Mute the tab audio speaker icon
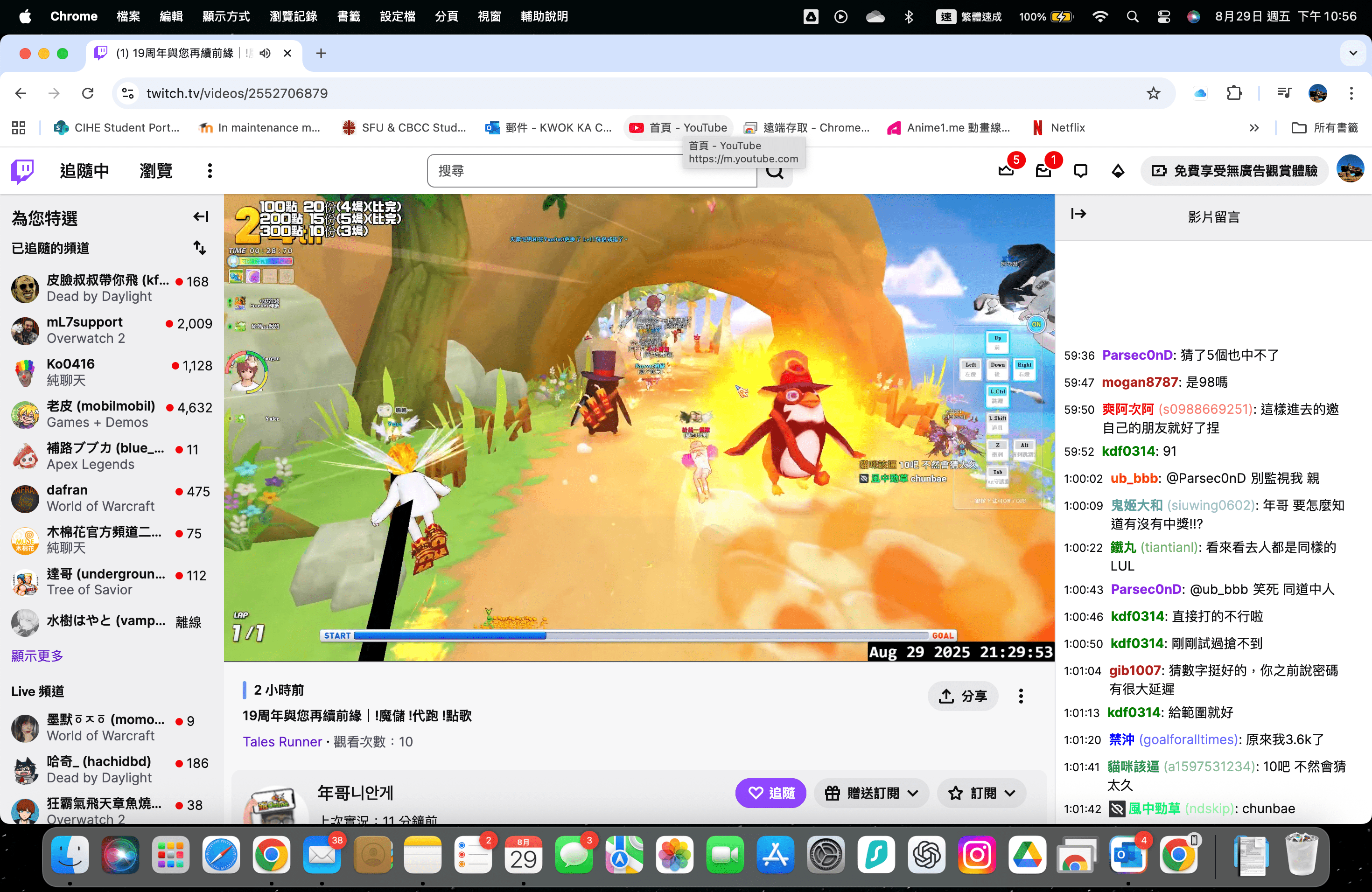This screenshot has width=1372, height=892. click(265, 53)
